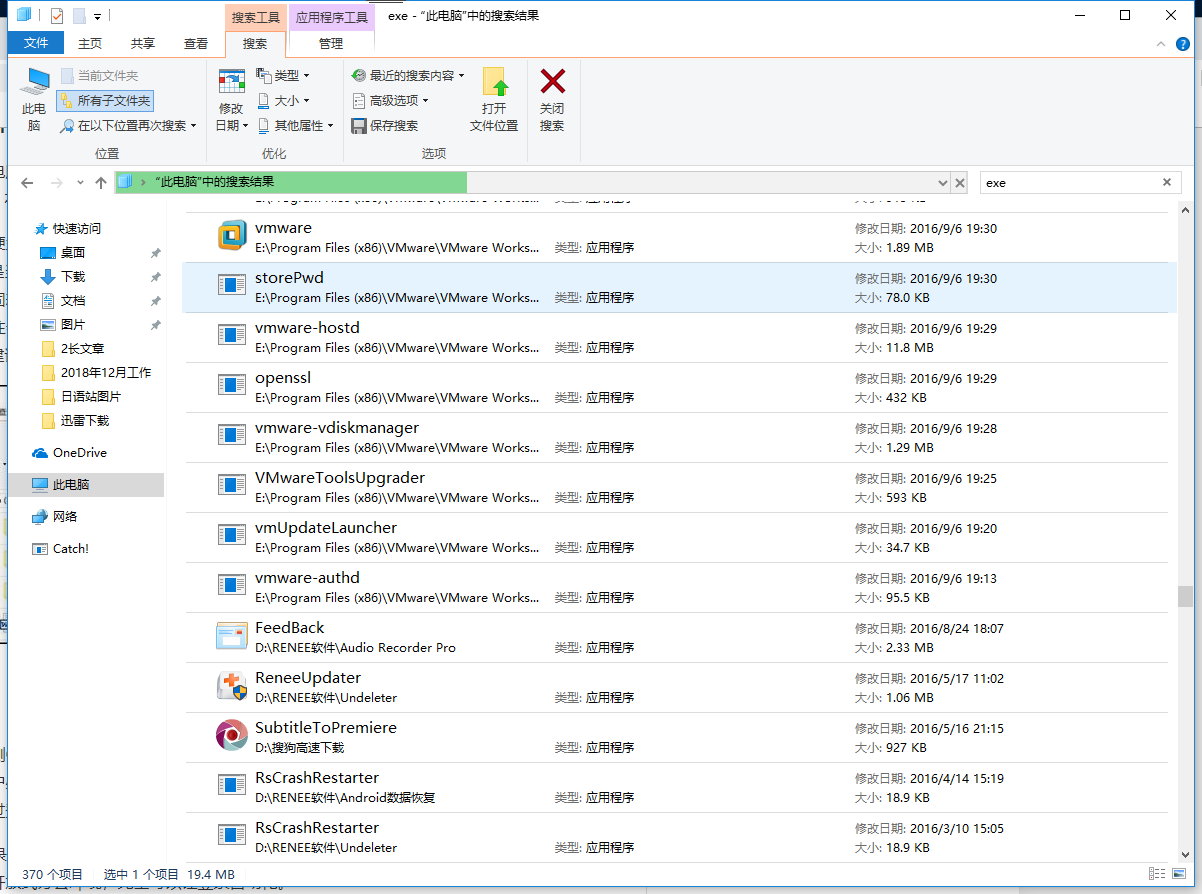Click the openssl file icon
The width and height of the screenshot is (1202, 894).
point(232,385)
